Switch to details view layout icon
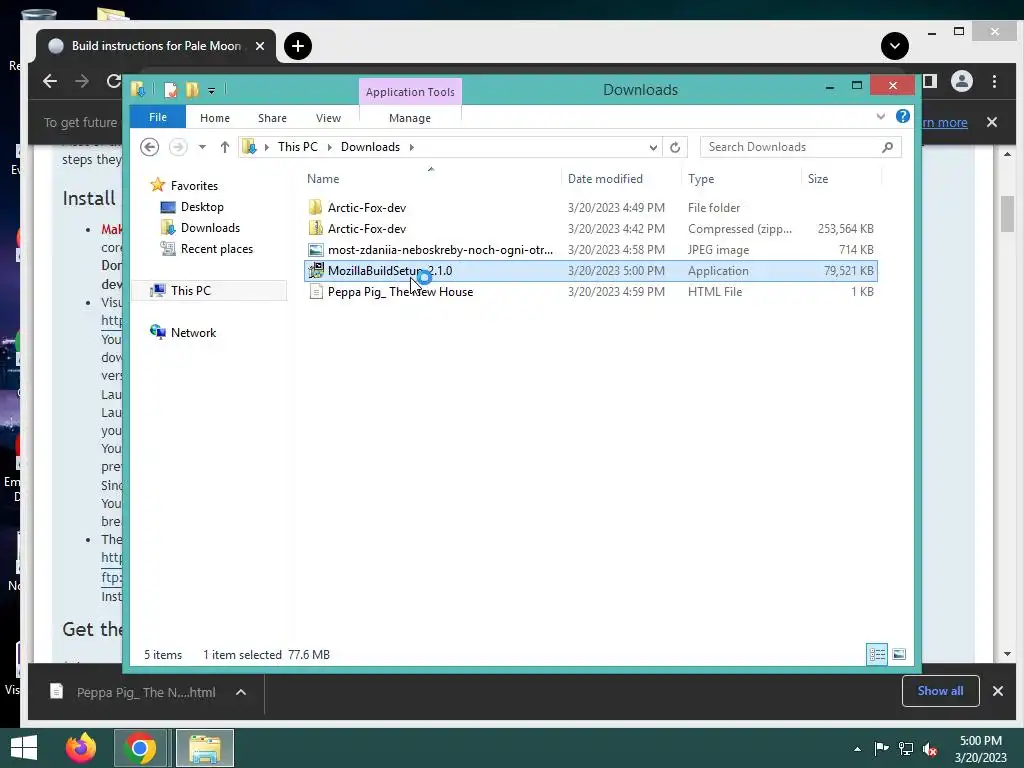 [877, 654]
